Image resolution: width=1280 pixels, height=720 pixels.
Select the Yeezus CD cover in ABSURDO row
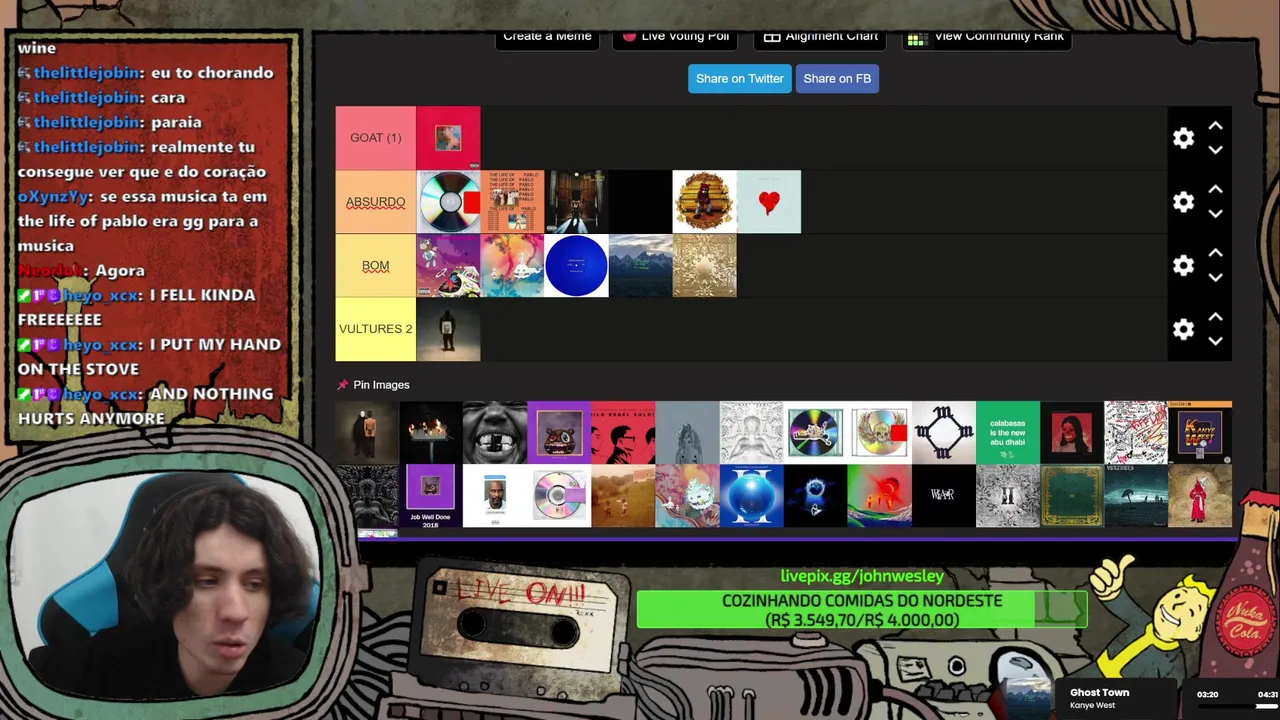click(448, 202)
